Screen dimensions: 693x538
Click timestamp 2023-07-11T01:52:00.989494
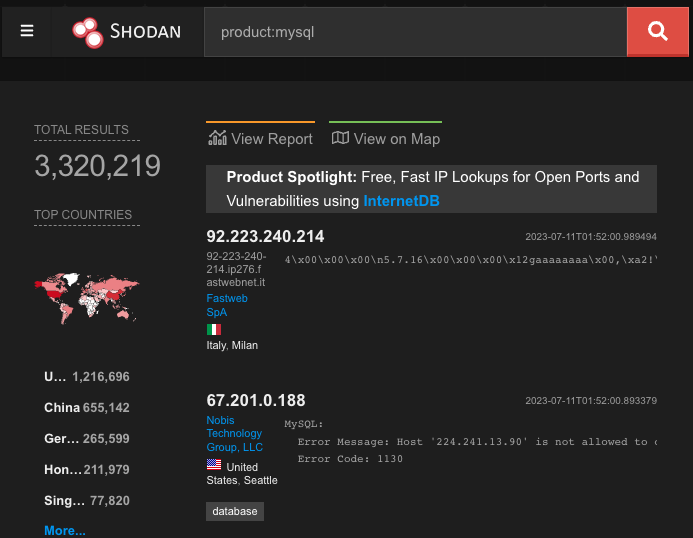pyautogui.click(x=590, y=237)
